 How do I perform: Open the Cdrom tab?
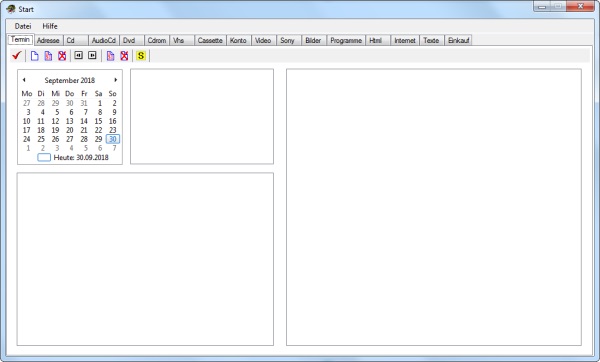click(x=157, y=40)
